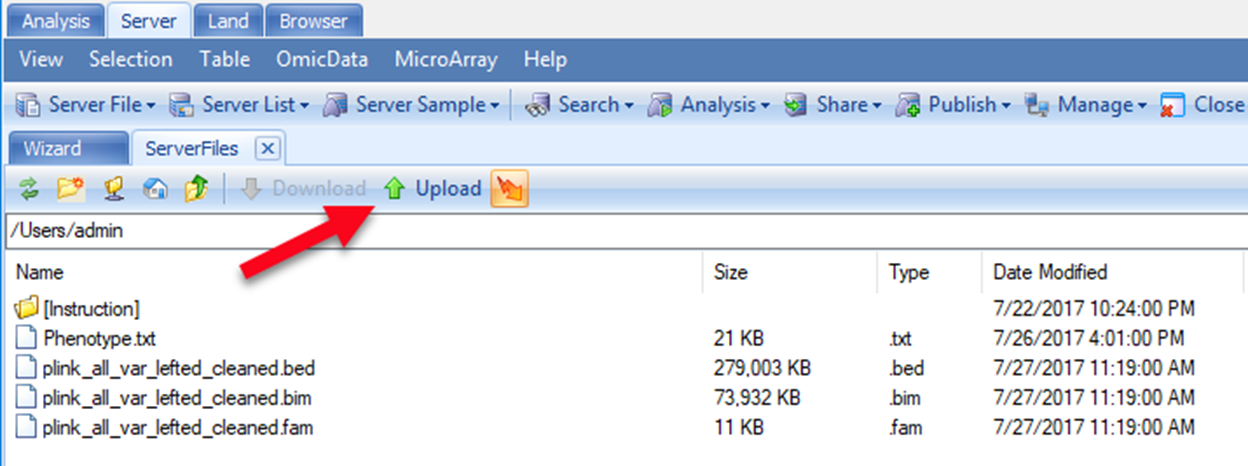The image size is (1248, 466).
Task: Click the /Users/admin path field
Action: 624,230
